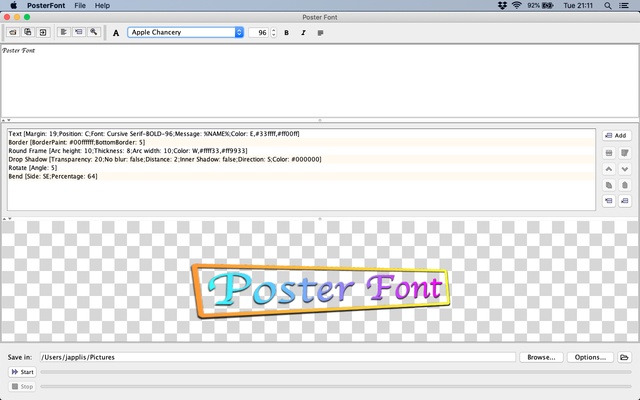The width and height of the screenshot is (640, 400).
Task: Open the Help menu
Action: 102,5
